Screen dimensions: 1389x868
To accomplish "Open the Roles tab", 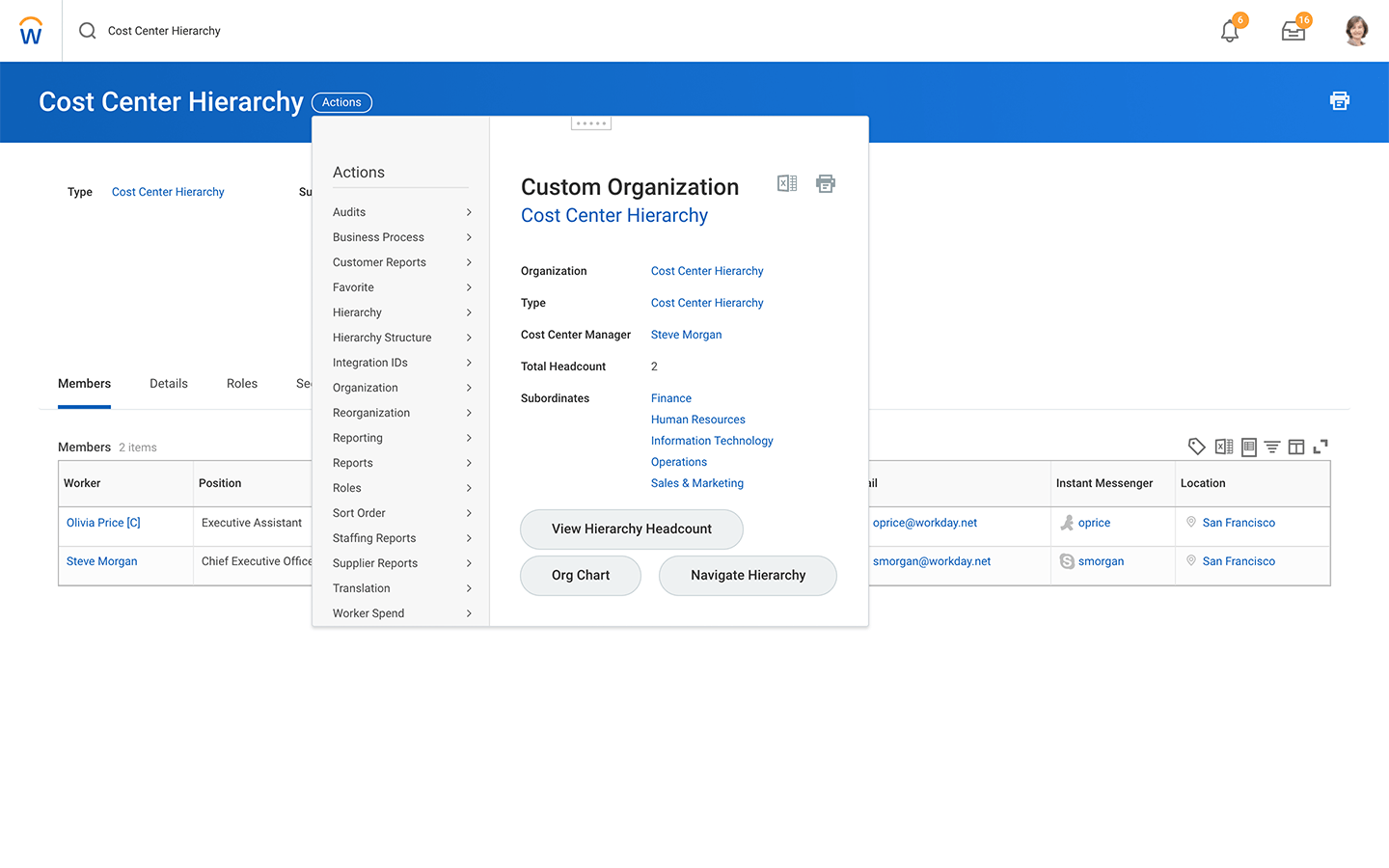I will click(242, 384).
